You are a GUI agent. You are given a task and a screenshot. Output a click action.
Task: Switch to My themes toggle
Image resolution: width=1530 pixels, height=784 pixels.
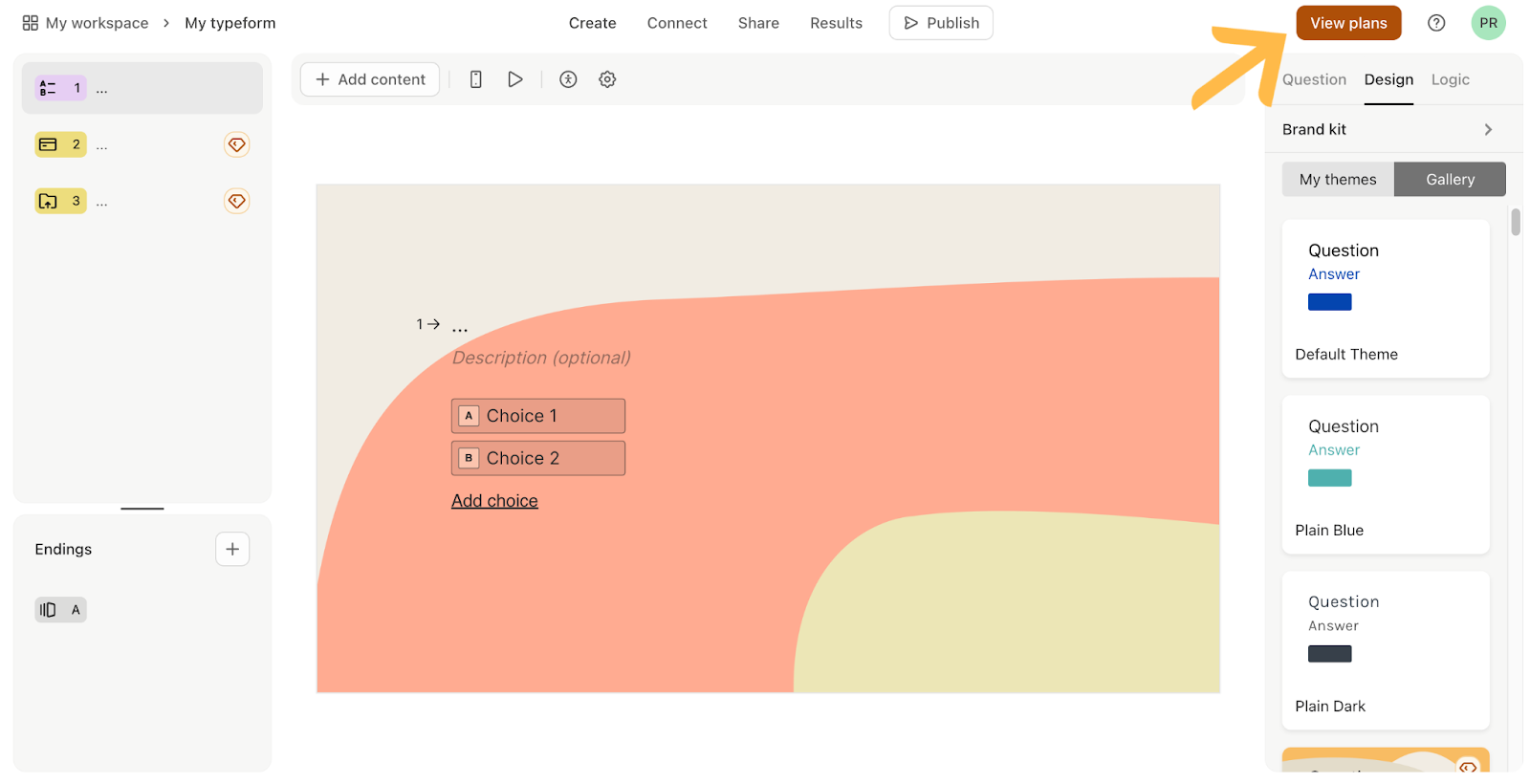click(x=1337, y=180)
